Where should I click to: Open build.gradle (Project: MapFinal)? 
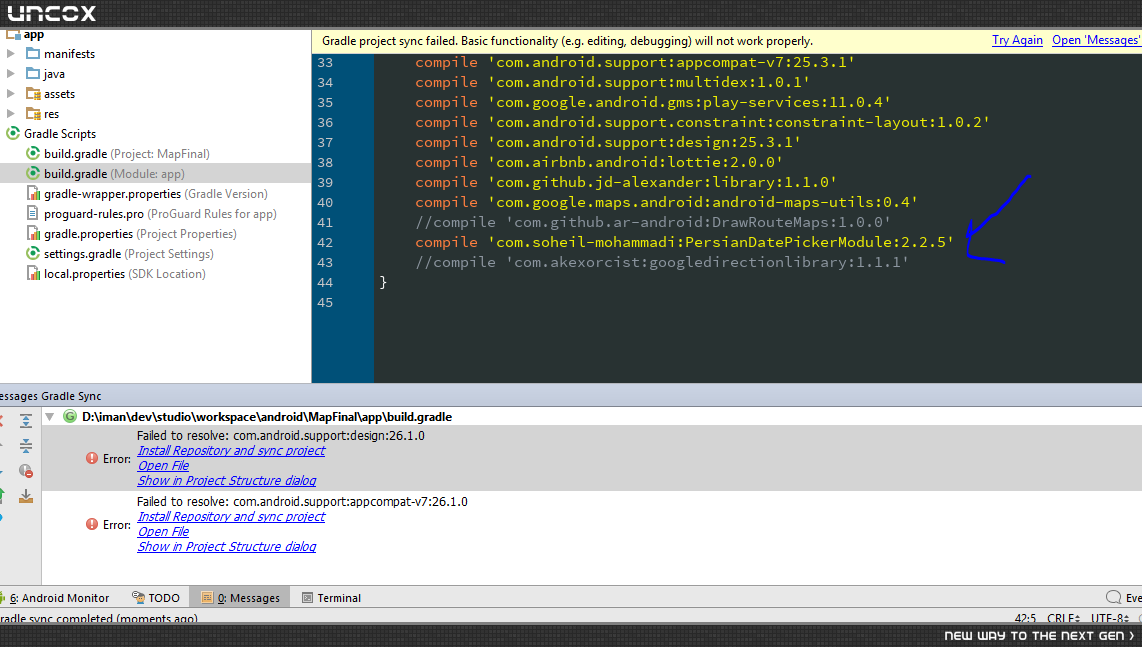pos(126,154)
